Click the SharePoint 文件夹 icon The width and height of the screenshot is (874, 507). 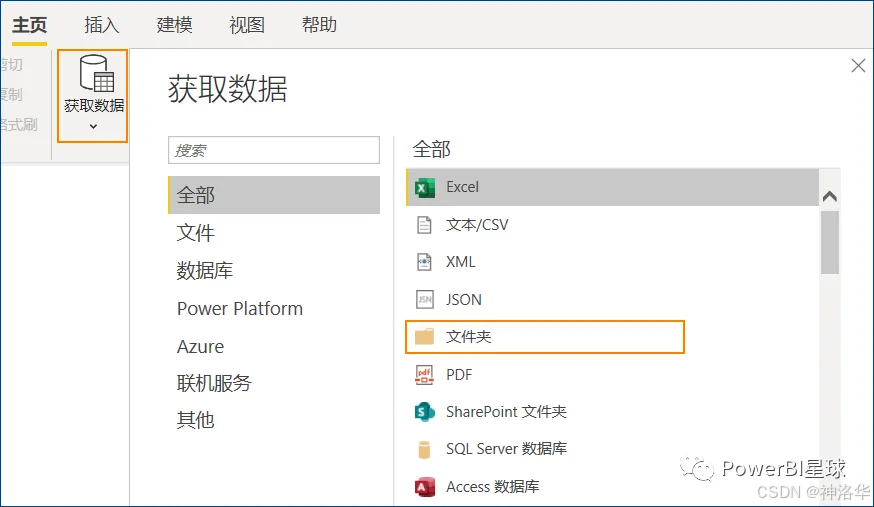click(x=425, y=412)
